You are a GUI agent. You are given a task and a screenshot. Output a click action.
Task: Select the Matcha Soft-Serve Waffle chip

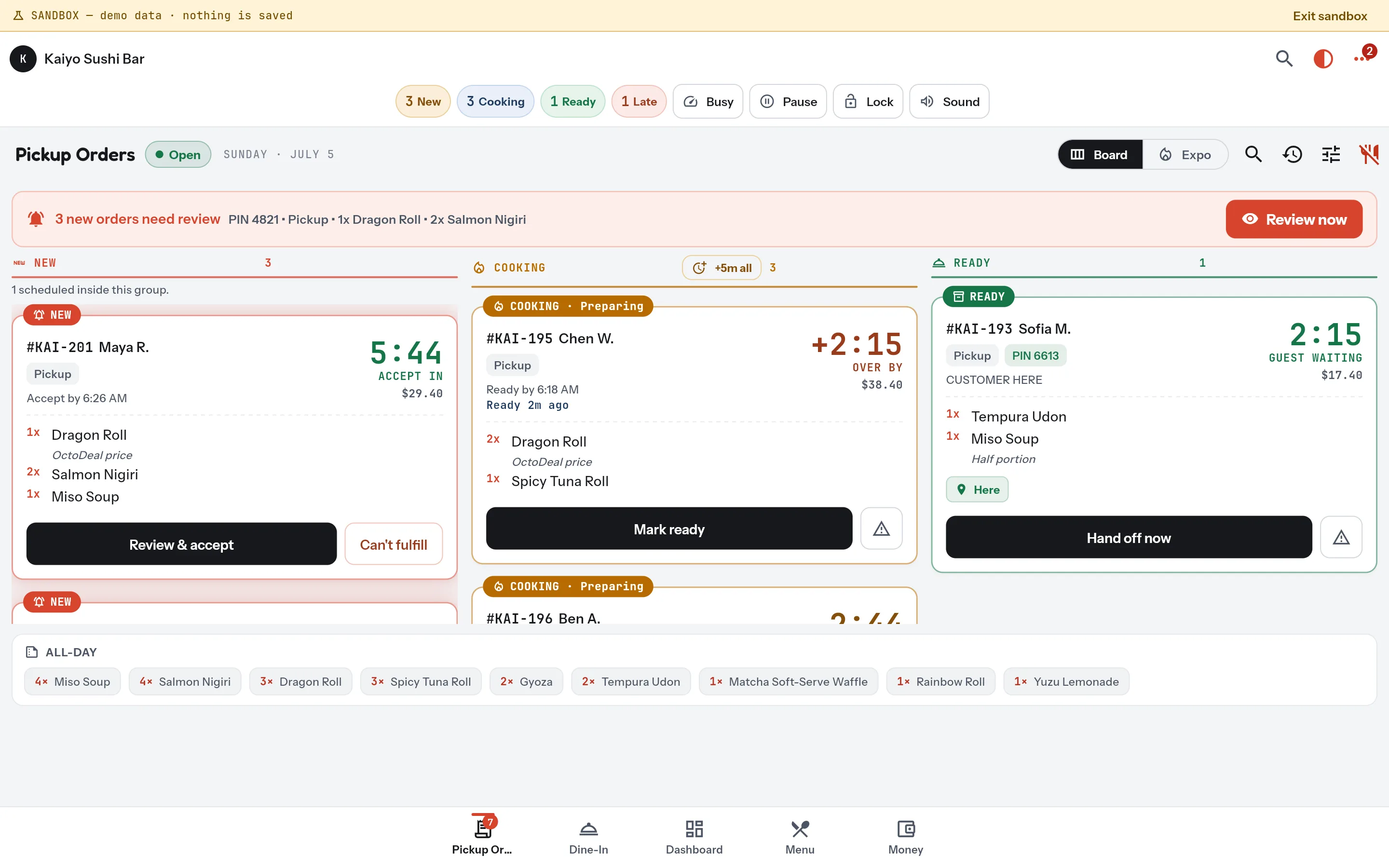tap(789, 681)
